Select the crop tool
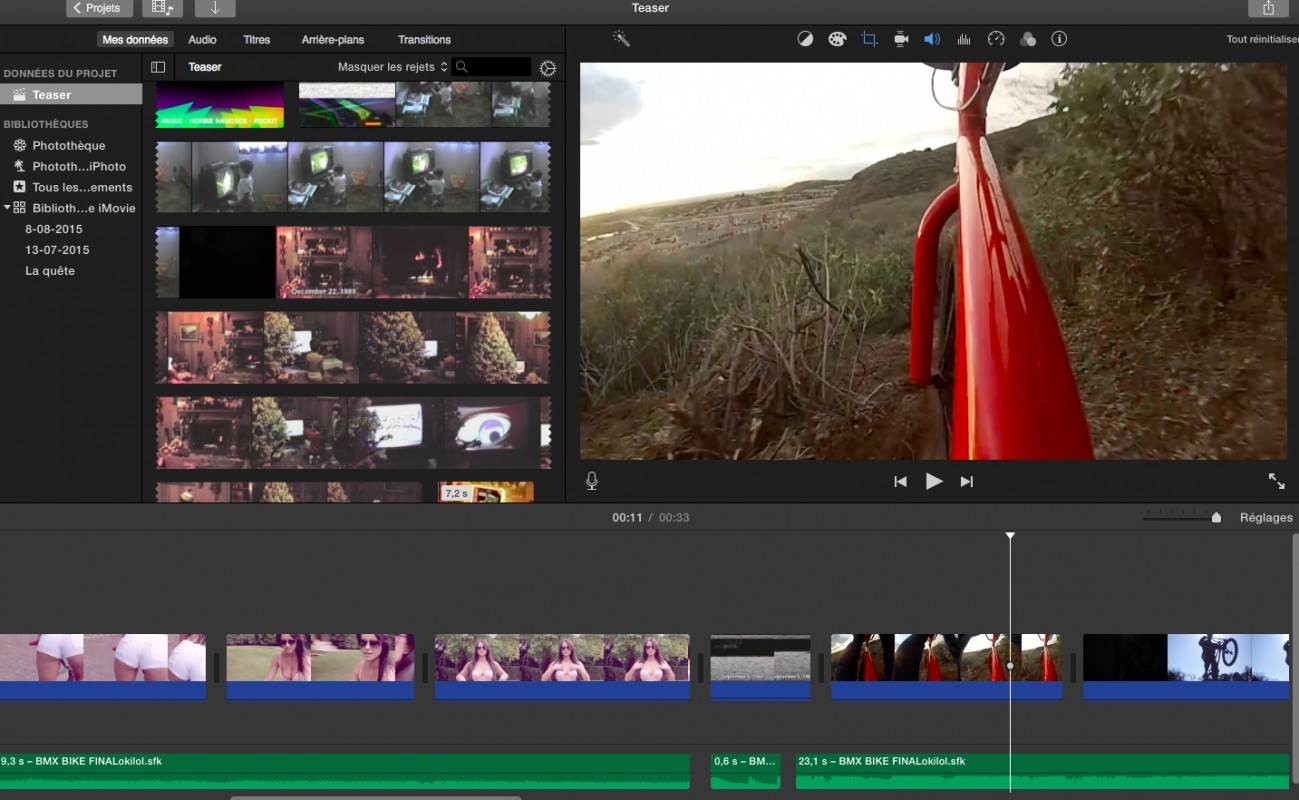The height and width of the screenshot is (800, 1299). (869, 39)
